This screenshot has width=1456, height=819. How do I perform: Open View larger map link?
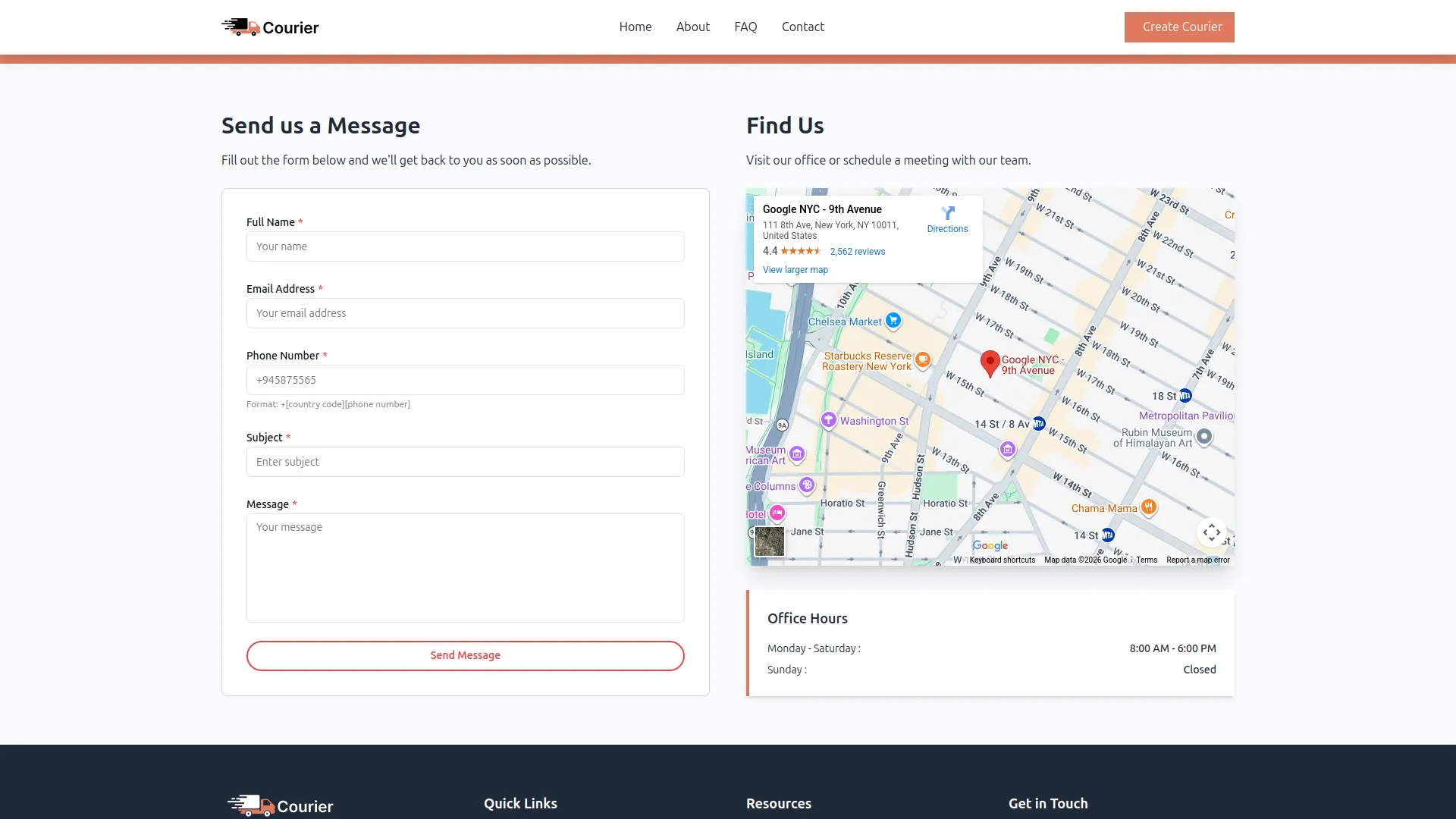coord(795,270)
